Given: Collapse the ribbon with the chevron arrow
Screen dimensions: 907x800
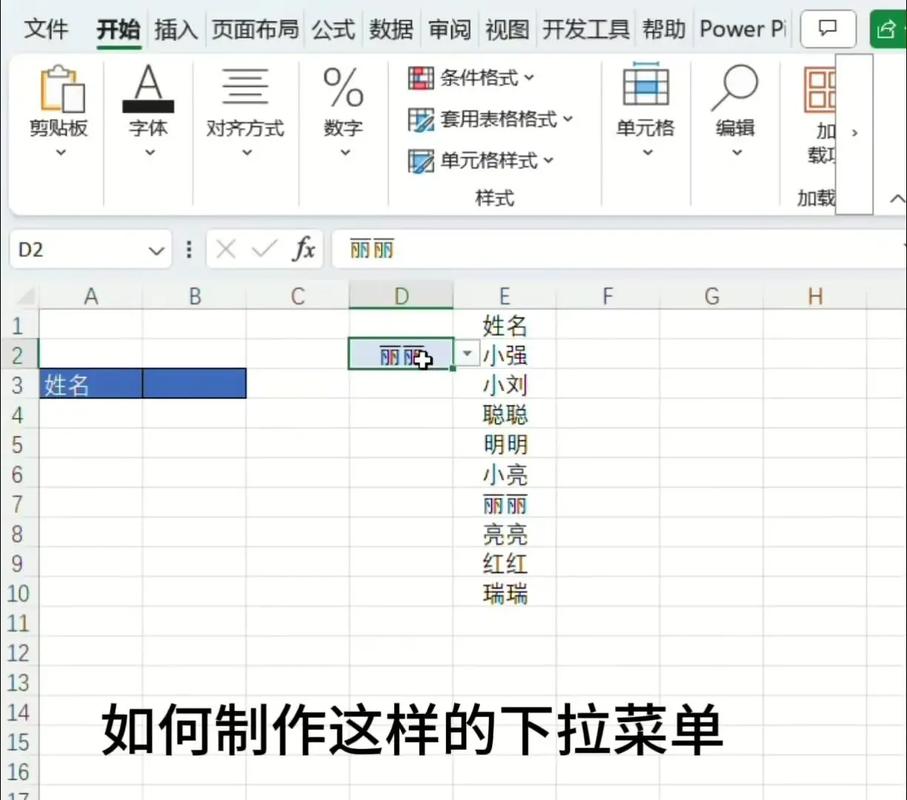Looking at the screenshot, I should 897,198.
